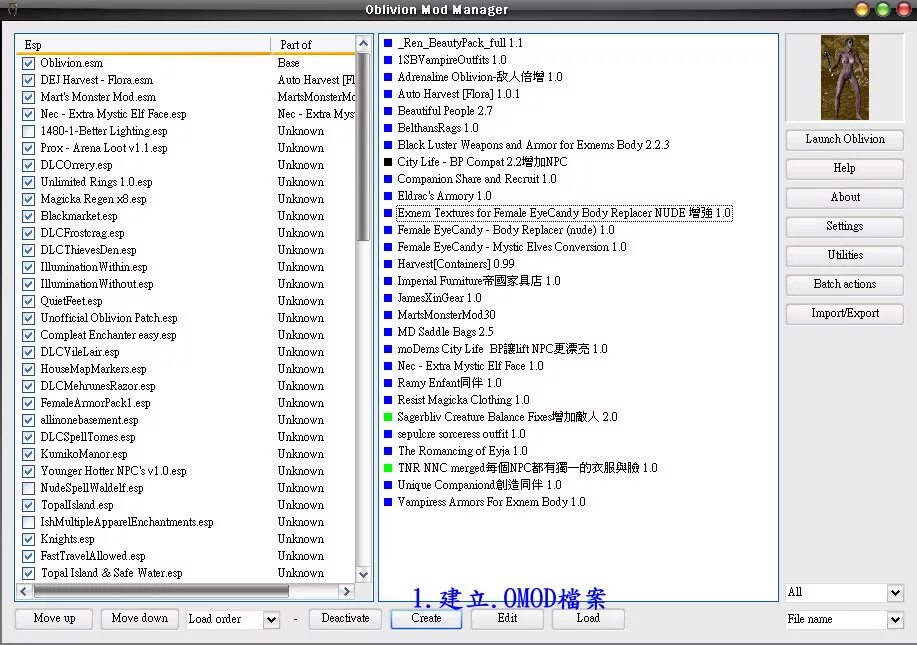Click Launch Oblivion button

click(844, 139)
